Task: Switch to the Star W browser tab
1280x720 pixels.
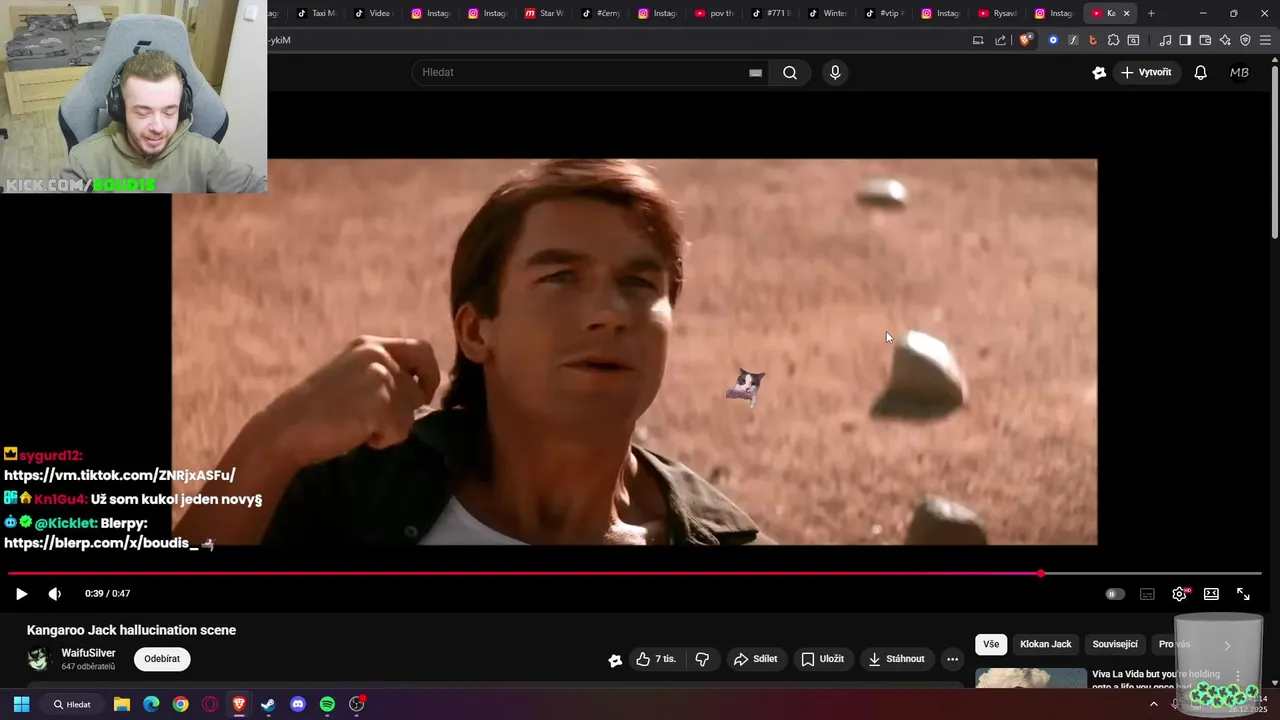Action: click(x=544, y=13)
